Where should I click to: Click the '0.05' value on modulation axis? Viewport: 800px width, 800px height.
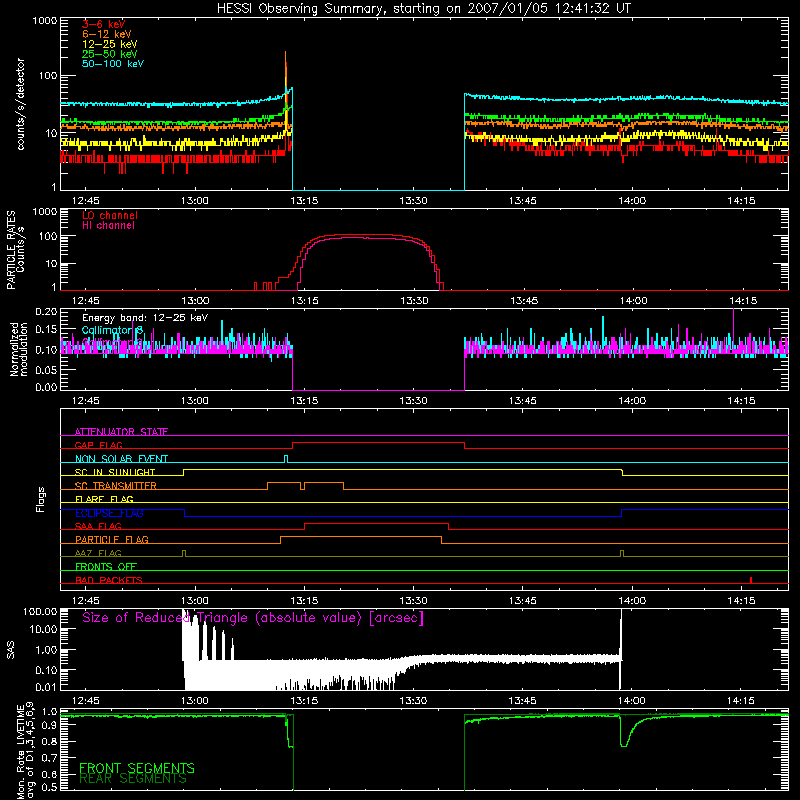coord(46,369)
